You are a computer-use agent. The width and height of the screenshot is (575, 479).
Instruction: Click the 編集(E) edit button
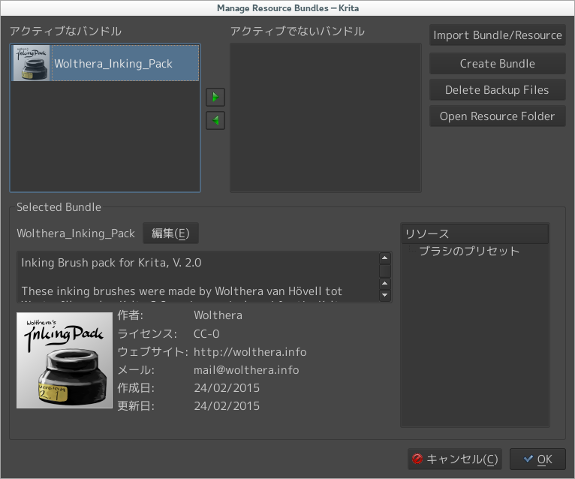171,233
